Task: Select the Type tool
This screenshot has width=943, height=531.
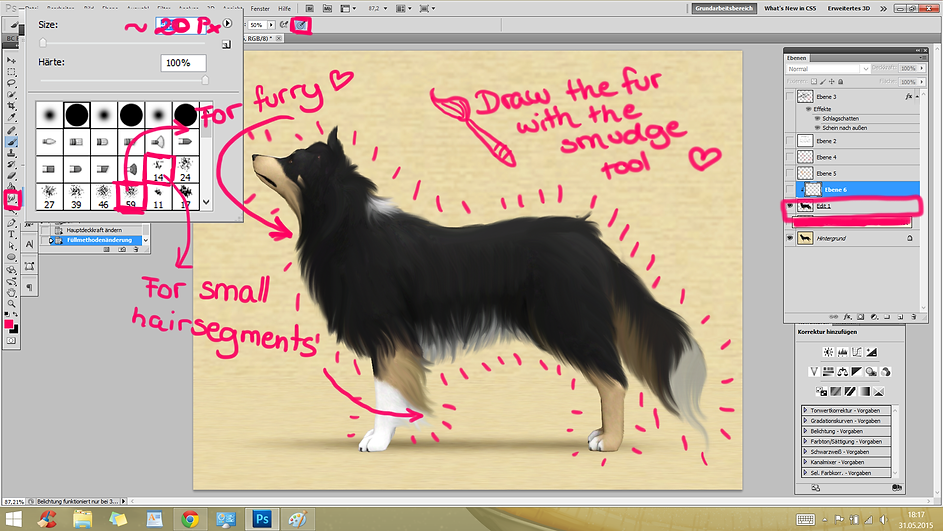Action: coord(11,235)
